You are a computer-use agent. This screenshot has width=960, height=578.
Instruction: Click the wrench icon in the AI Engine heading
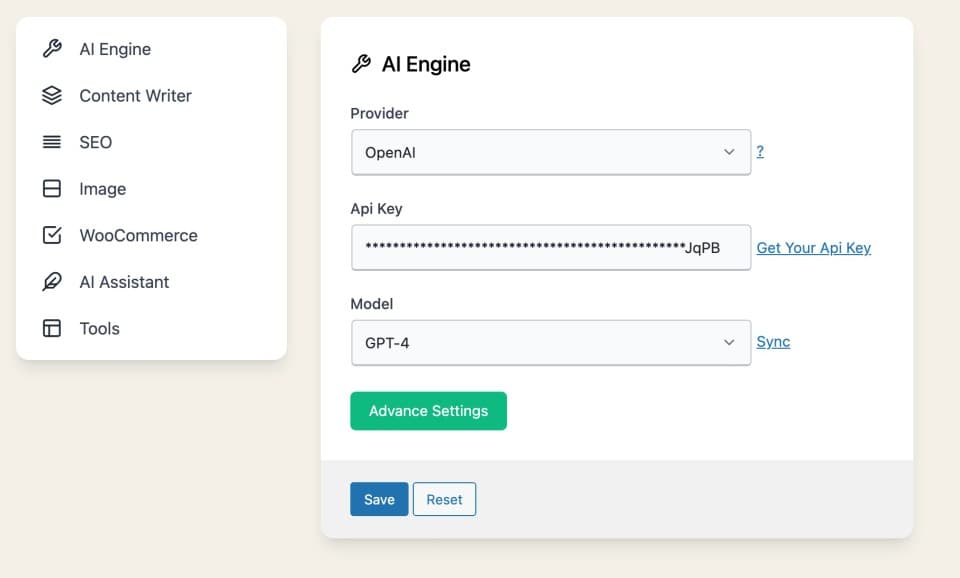point(361,64)
